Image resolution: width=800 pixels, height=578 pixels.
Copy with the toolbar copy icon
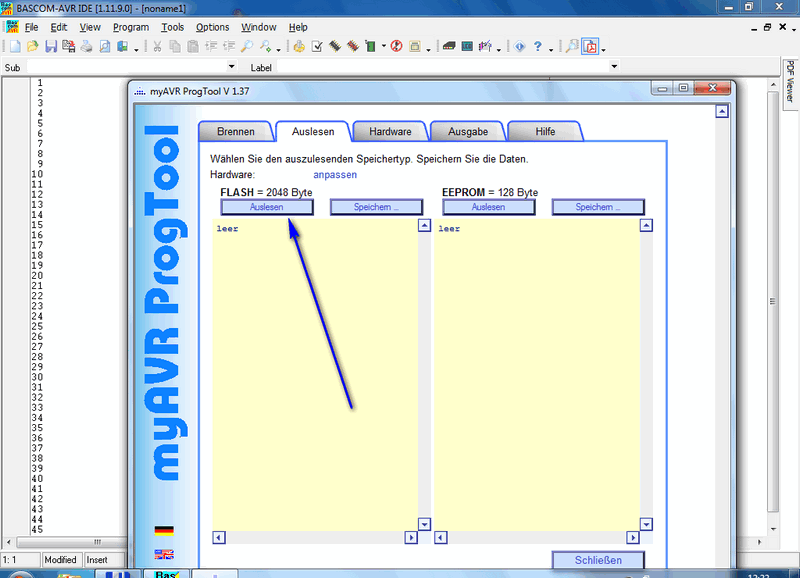click(x=175, y=46)
